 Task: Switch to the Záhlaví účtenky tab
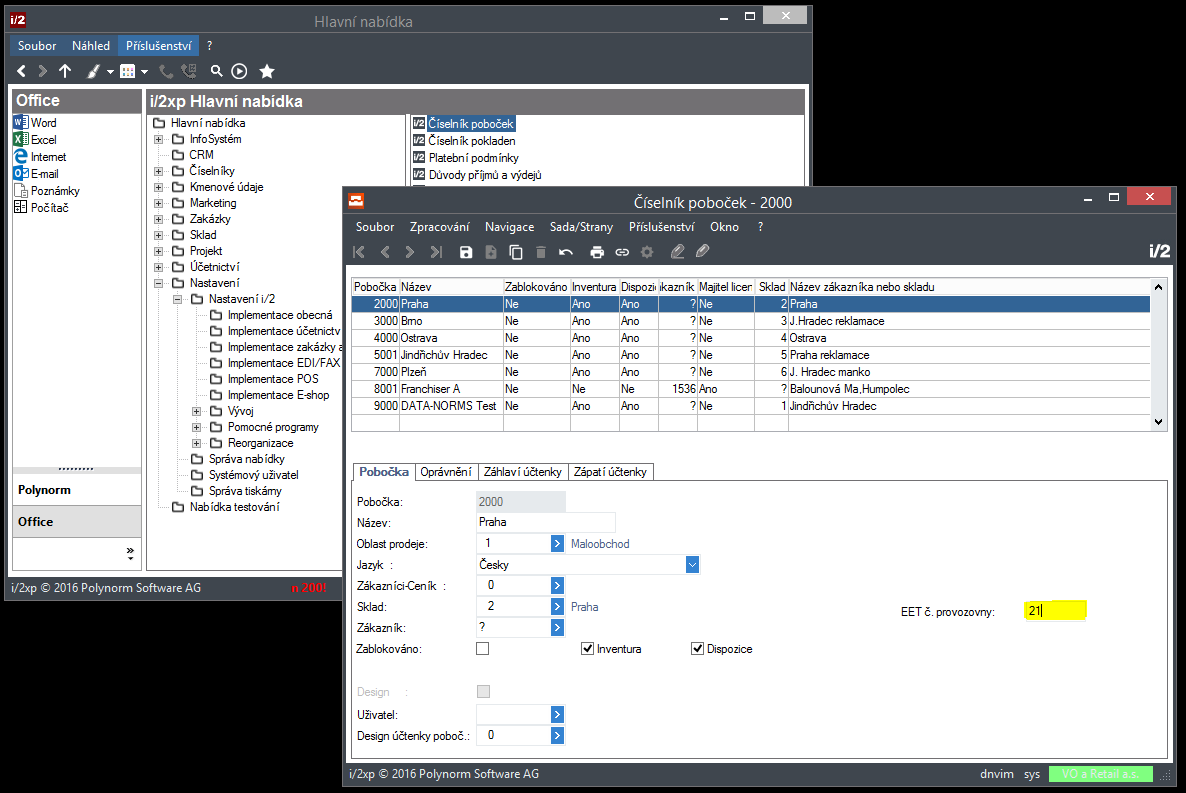(x=522, y=472)
